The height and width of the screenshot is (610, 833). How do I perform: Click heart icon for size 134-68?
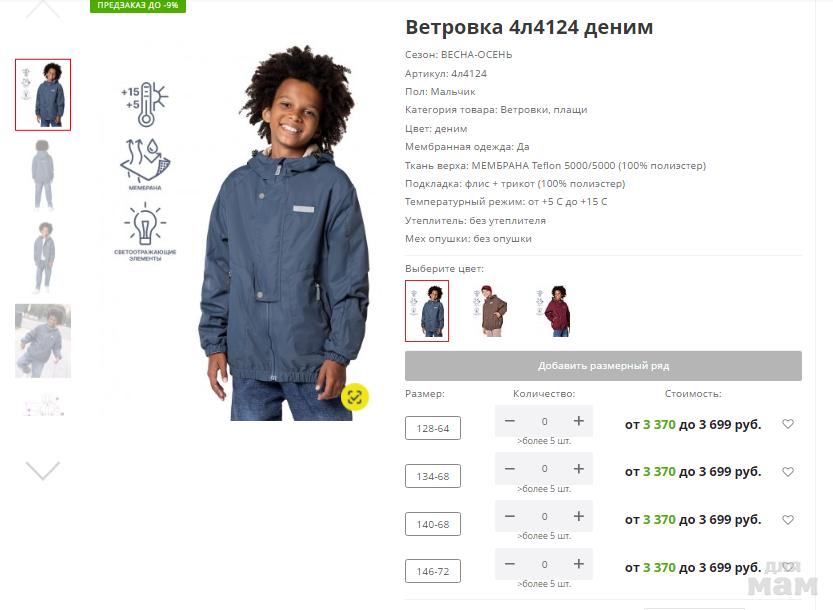tap(788, 471)
